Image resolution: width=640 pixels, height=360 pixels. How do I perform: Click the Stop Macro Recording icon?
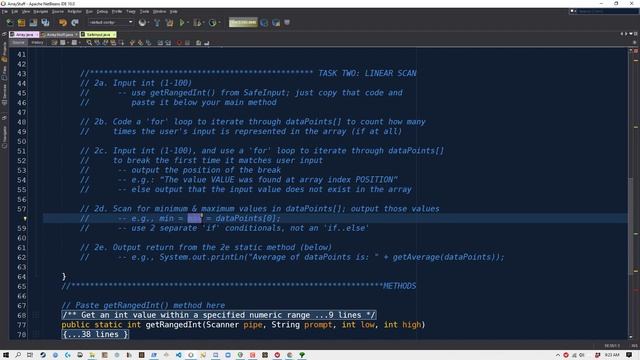(x=187, y=42)
